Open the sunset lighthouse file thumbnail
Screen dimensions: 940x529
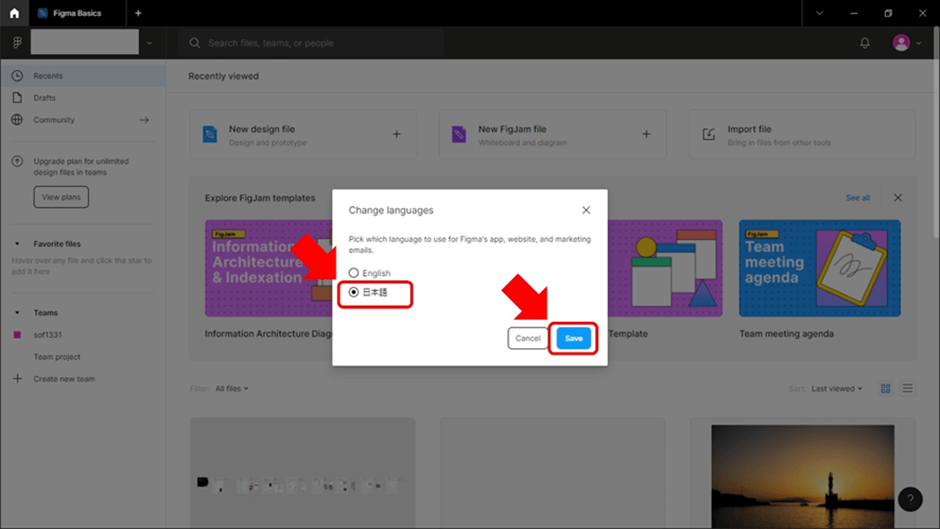[x=803, y=476]
